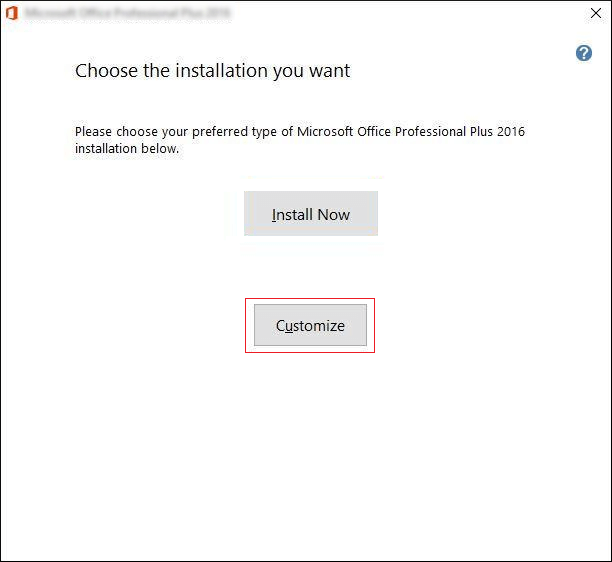Open the blue help question mark icon
This screenshot has width=612, height=562.
(x=584, y=53)
